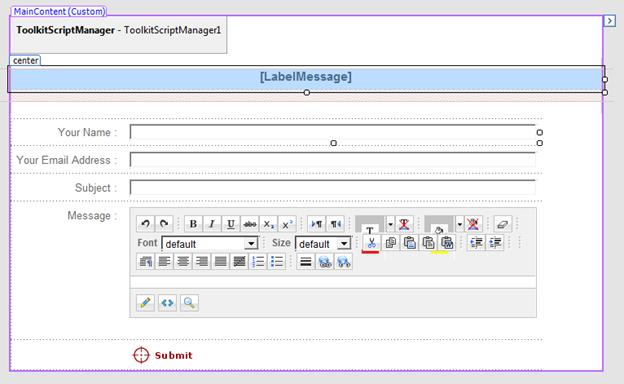
Task: Center align the text
Action: tap(183, 261)
